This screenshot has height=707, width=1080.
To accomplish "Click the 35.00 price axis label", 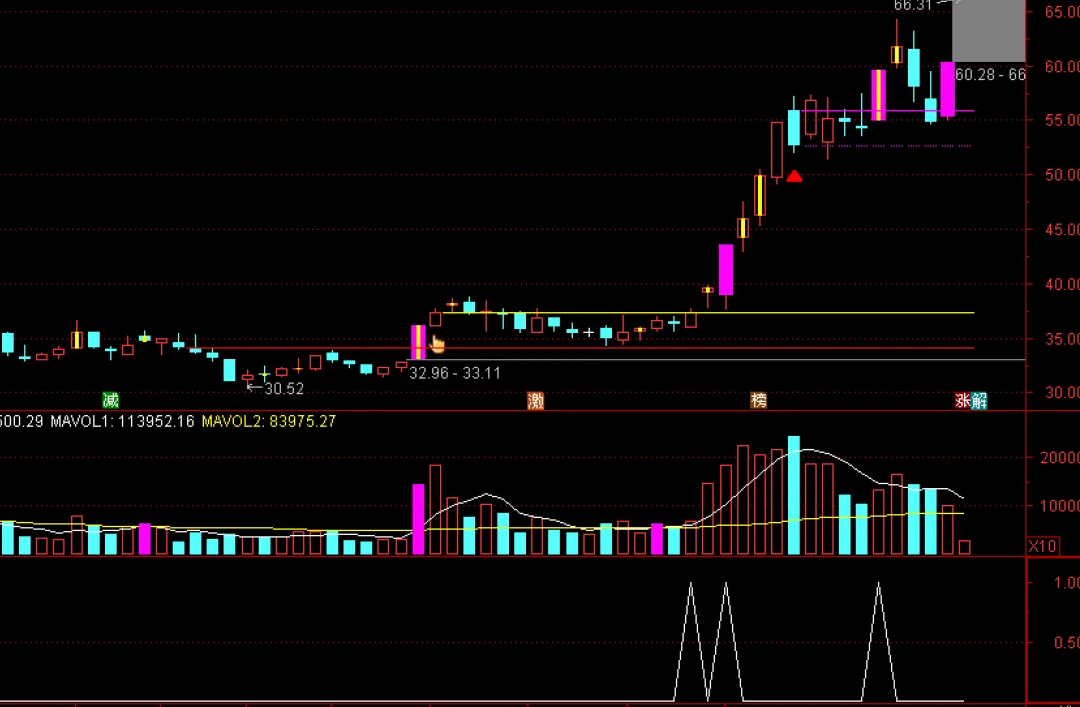I will [1062, 339].
